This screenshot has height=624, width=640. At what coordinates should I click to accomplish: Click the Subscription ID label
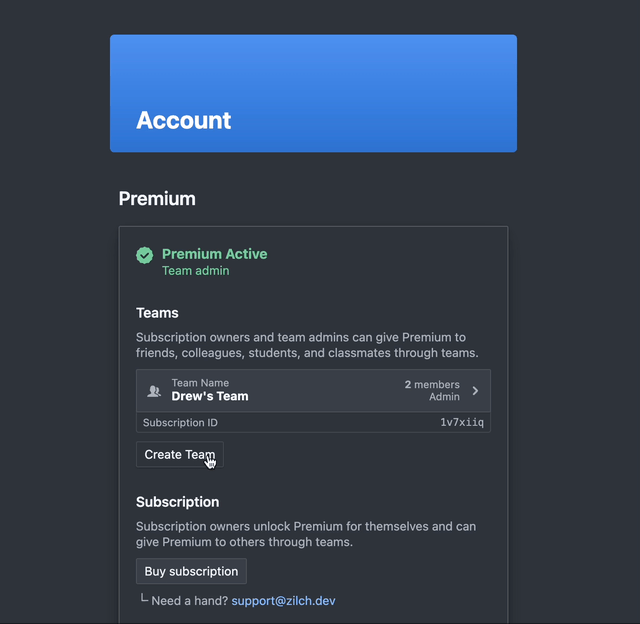pyautogui.click(x=180, y=422)
